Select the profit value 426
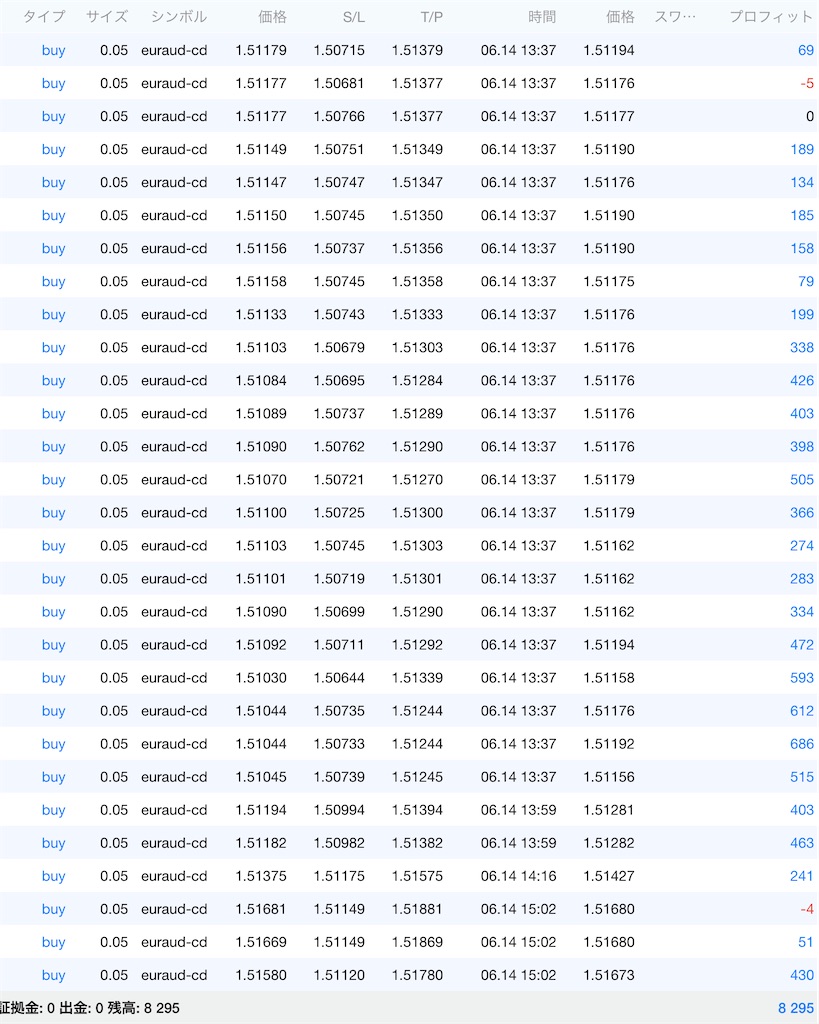This screenshot has height=1024, width=819. pyautogui.click(x=802, y=381)
